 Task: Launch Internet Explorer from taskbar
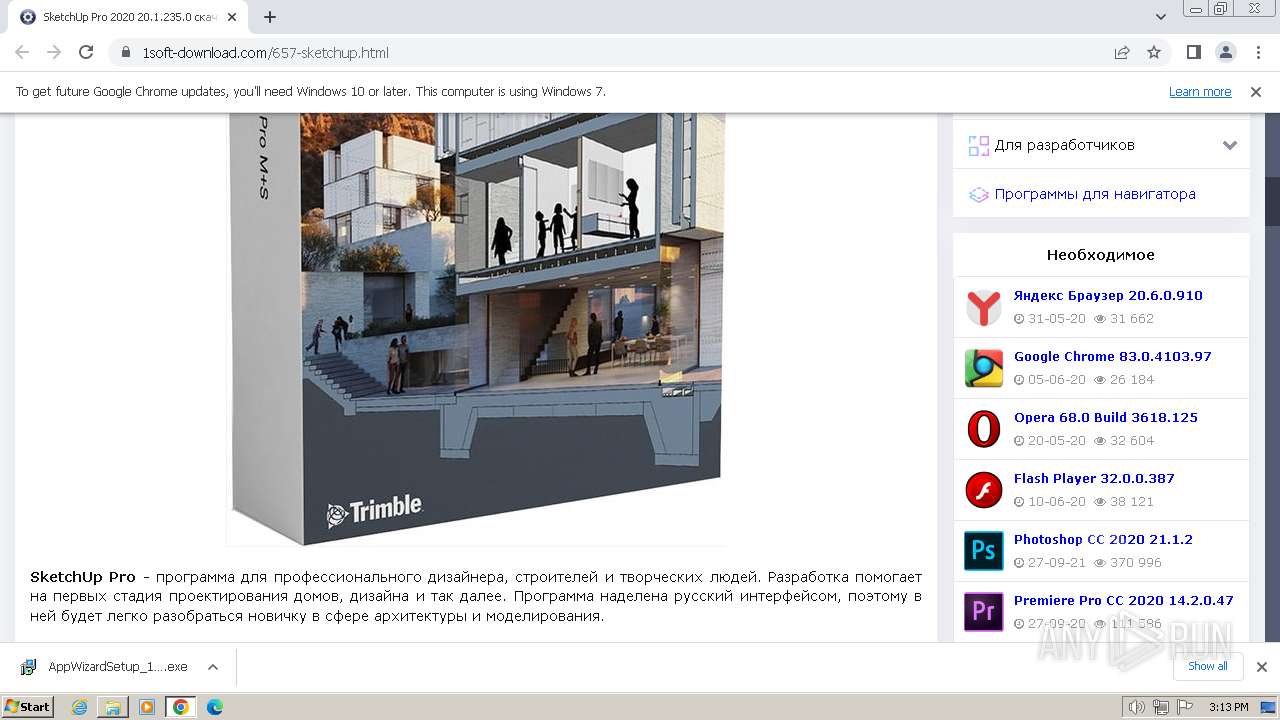[79, 707]
